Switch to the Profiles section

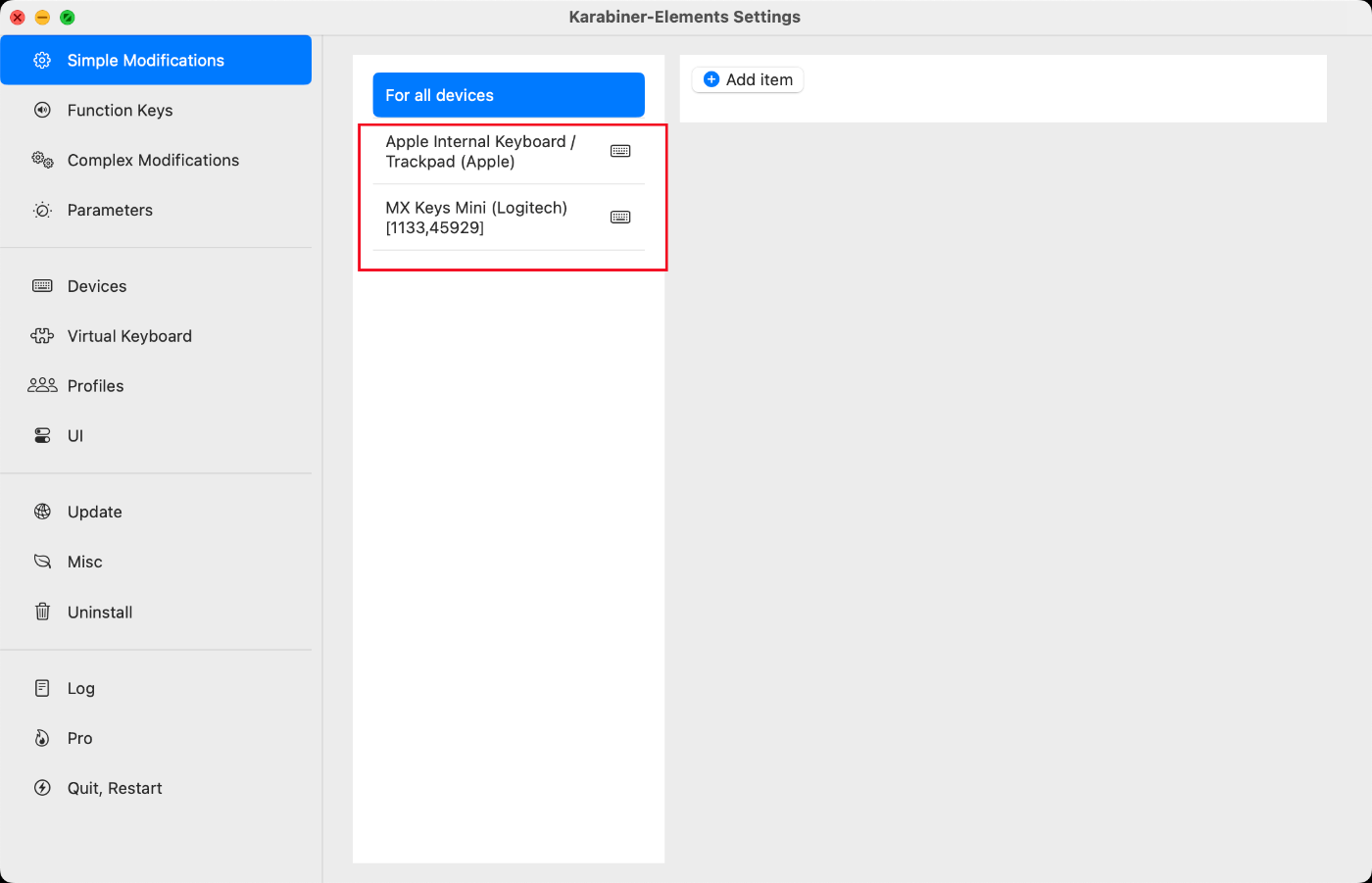point(156,386)
